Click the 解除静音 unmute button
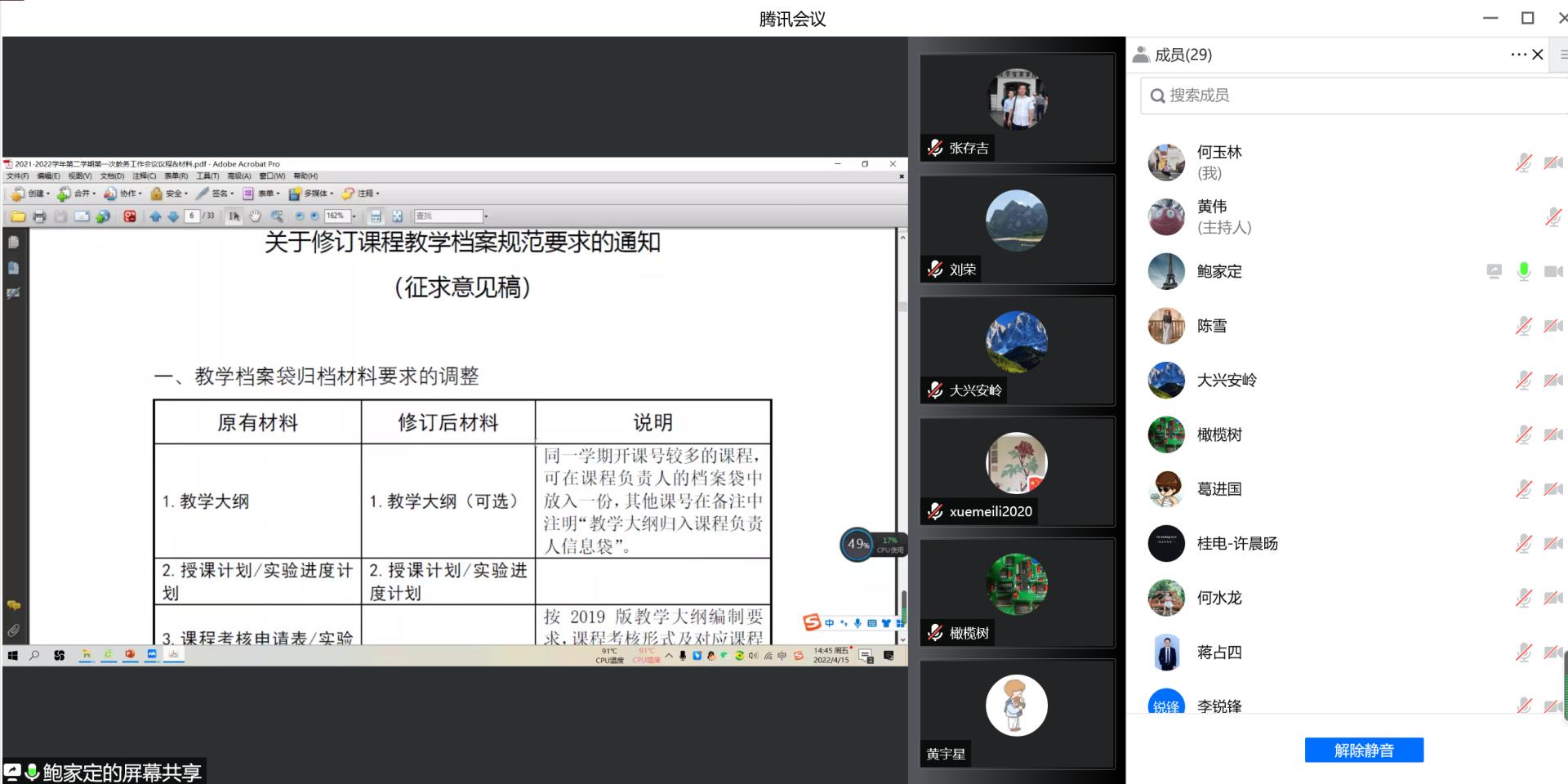This screenshot has width=1568, height=784. (1363, 750)
